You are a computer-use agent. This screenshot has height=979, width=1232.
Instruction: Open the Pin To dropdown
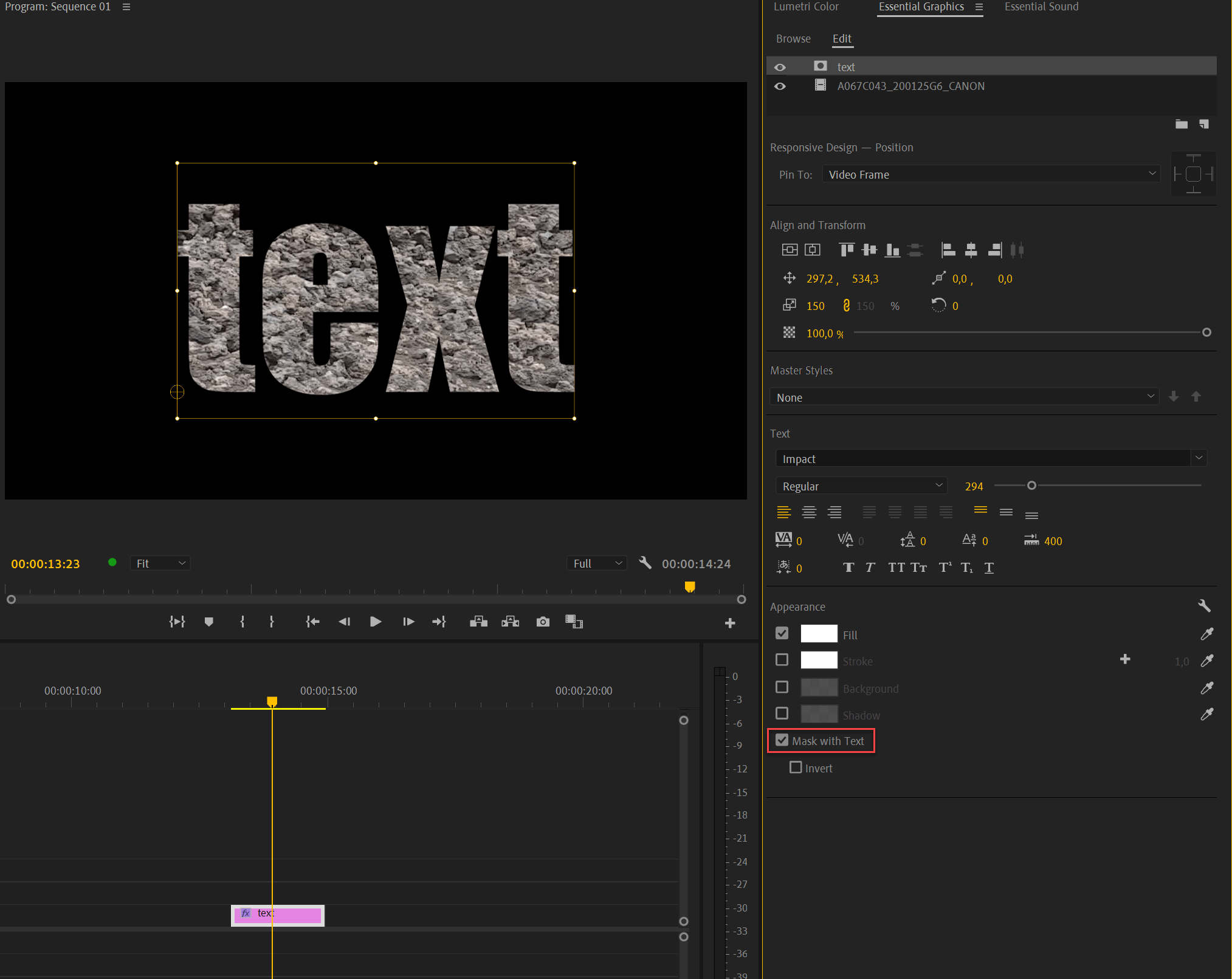991,174
